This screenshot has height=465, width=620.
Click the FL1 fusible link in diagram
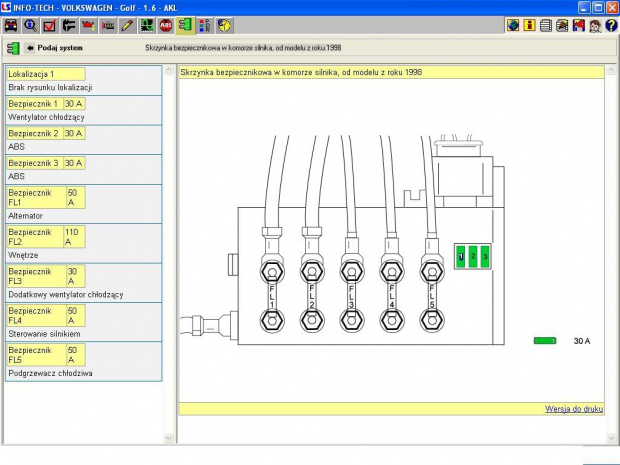coord(272,296)
